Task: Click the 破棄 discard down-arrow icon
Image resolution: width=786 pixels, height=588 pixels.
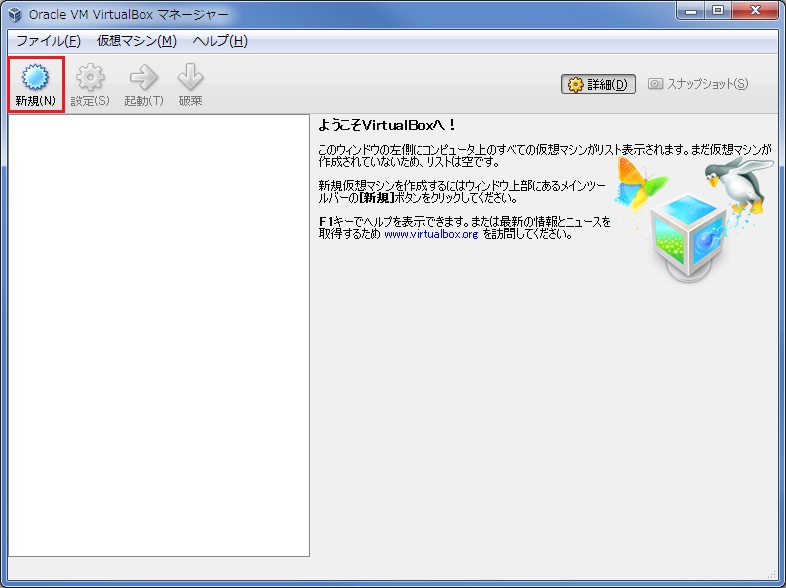Action: point(190,84)
